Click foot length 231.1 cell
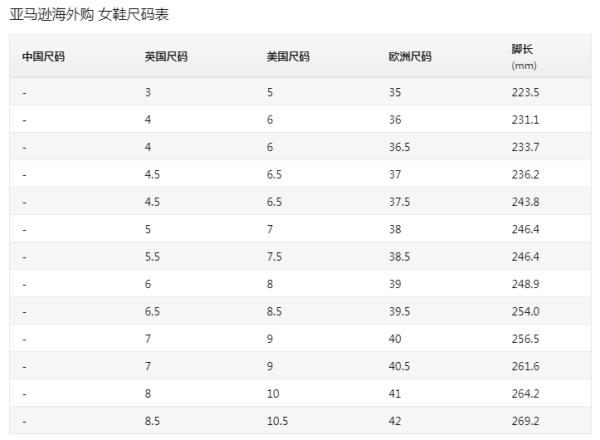 pos(525,120)
